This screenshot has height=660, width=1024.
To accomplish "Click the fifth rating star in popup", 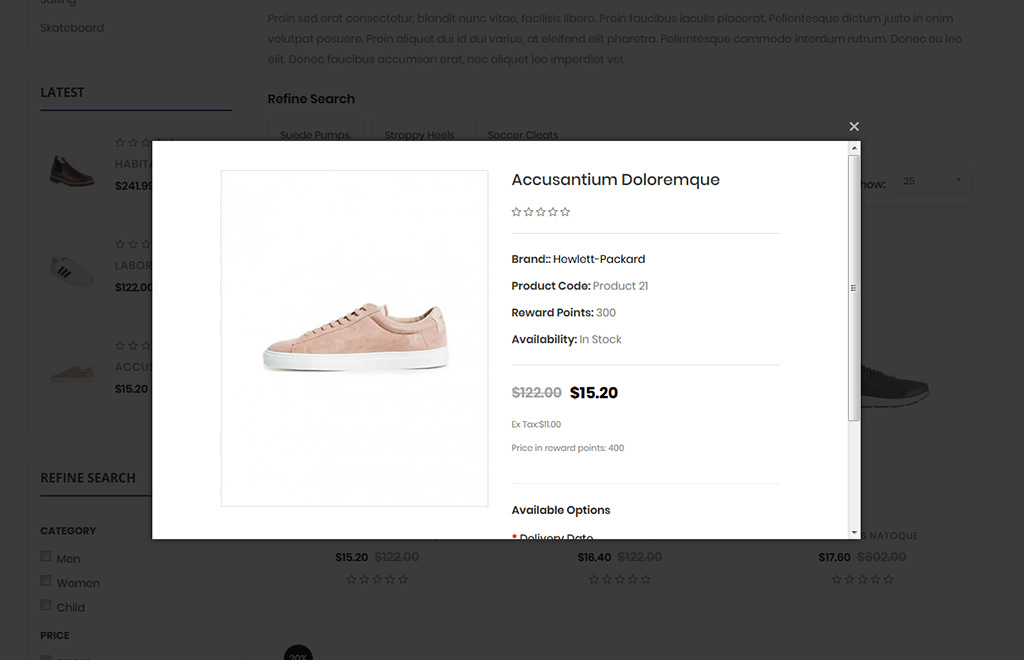I will click(565, 212).
